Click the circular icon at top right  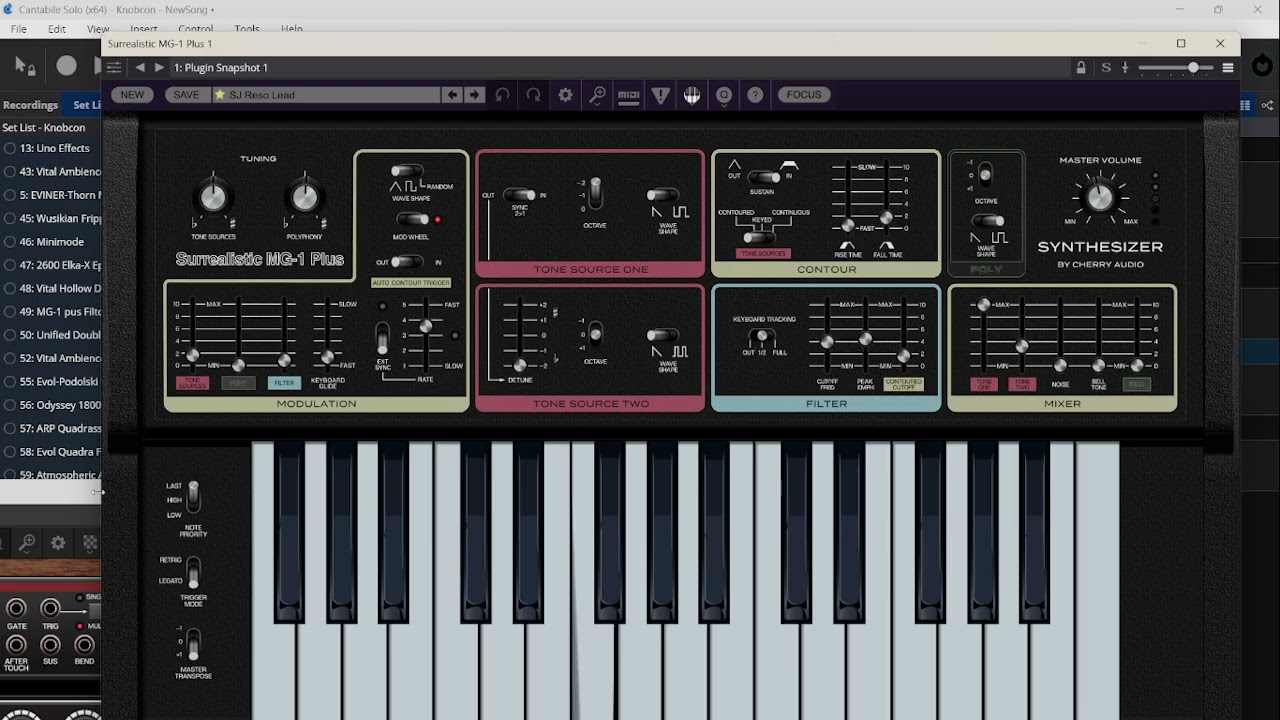pyautogui.click(x=1262, y=66)
